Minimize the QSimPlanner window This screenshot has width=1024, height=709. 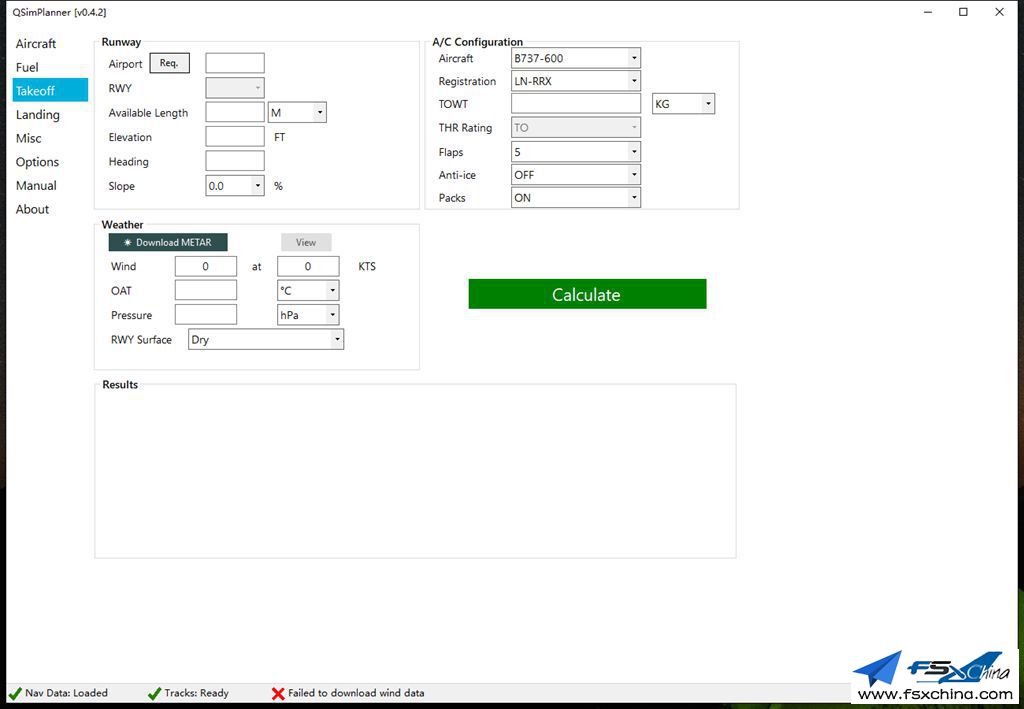point(928,12)
